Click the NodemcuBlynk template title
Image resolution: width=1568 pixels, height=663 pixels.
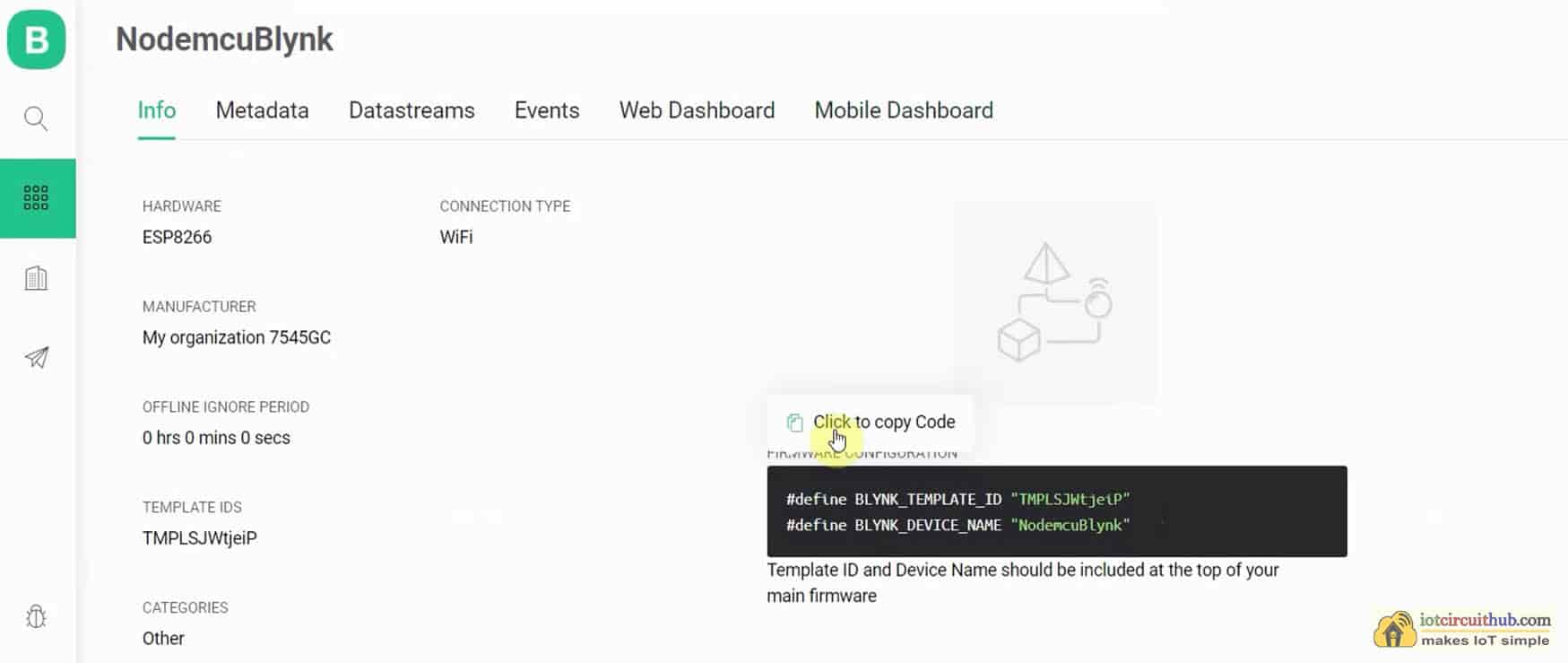pyautogui.click(x=224, y=39)
